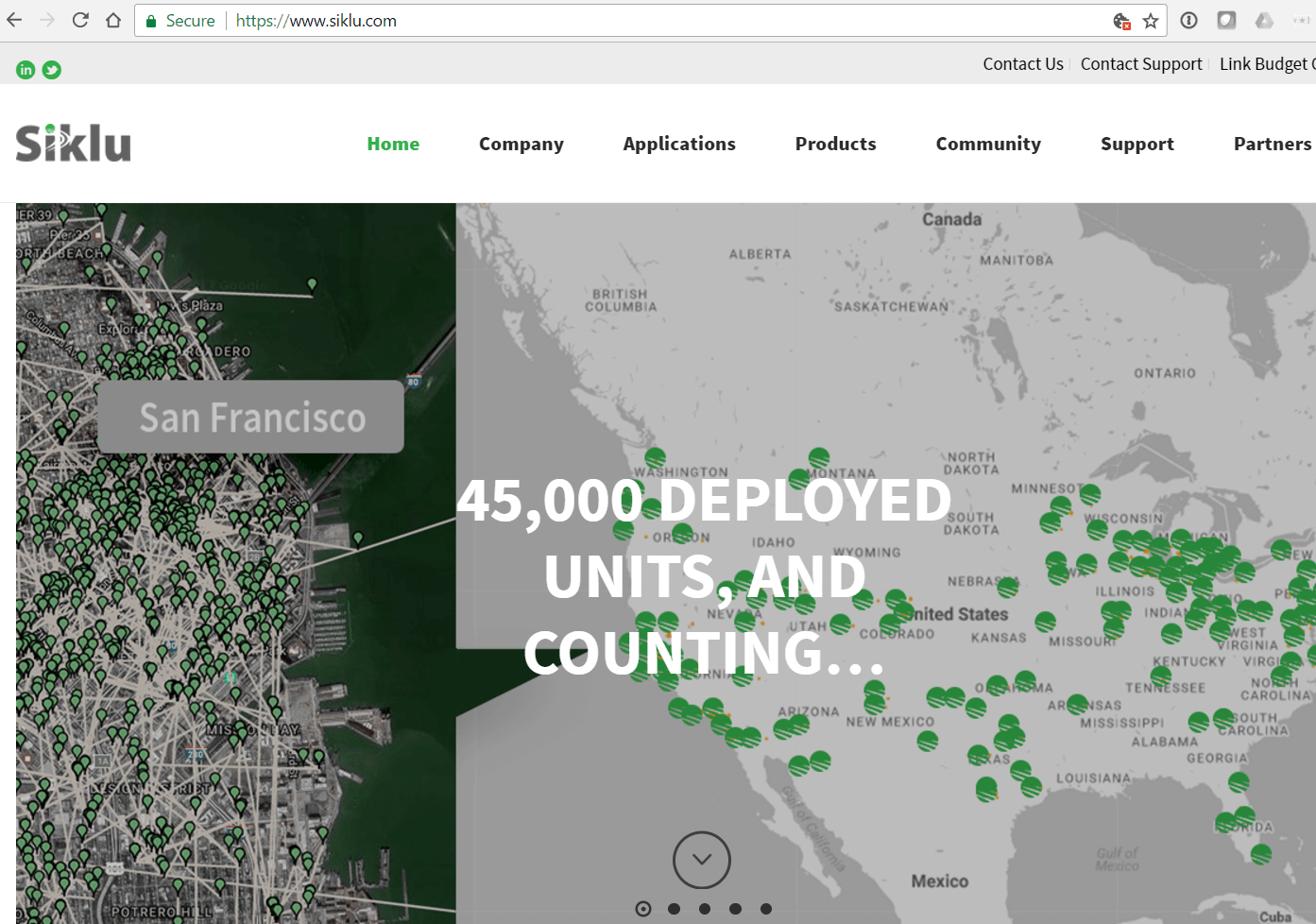Click the Contact Us link
The width and height of the screenshot is (1316, 924).
pos(1023,63)
